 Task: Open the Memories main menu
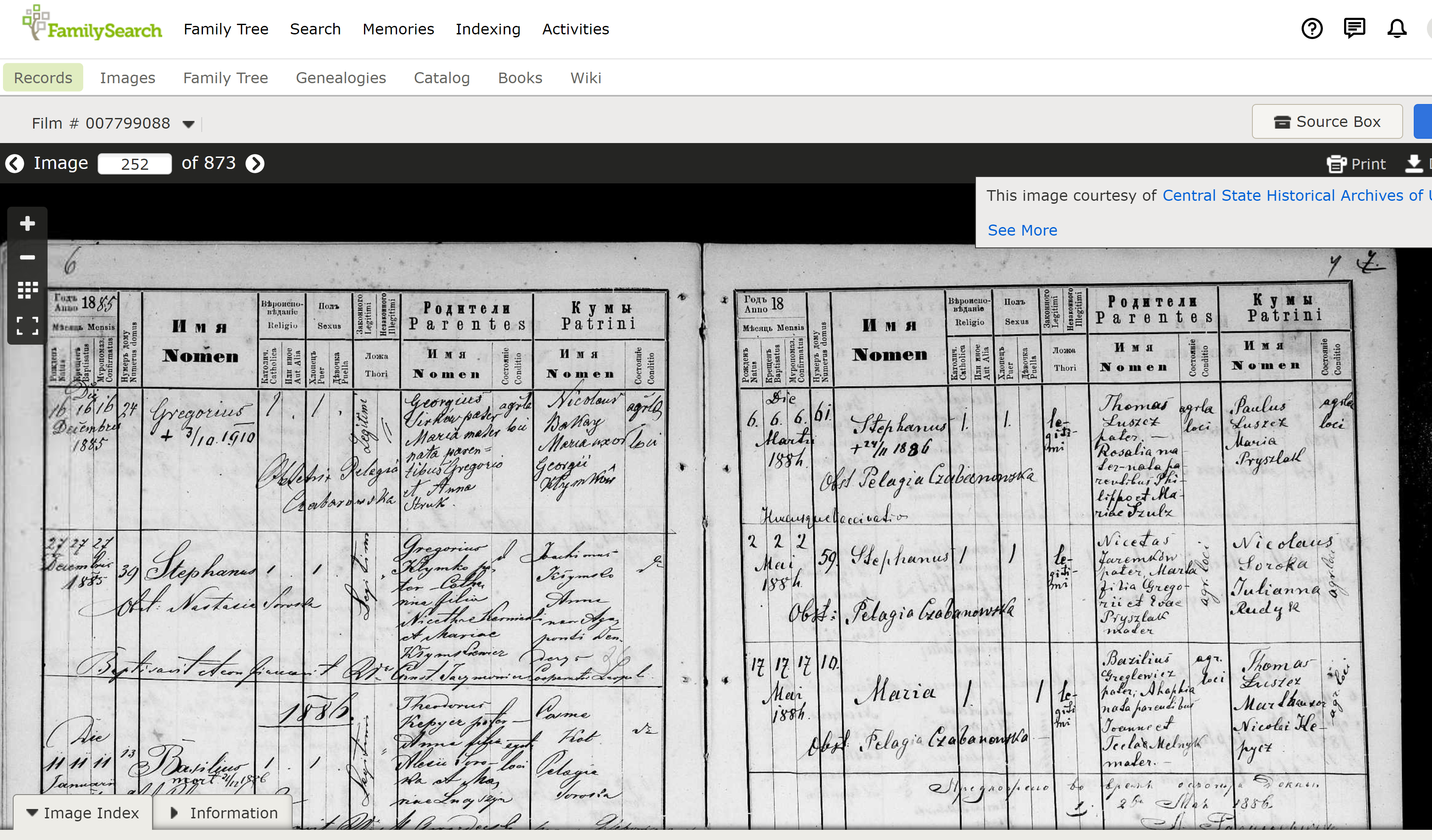pos(398,29)
